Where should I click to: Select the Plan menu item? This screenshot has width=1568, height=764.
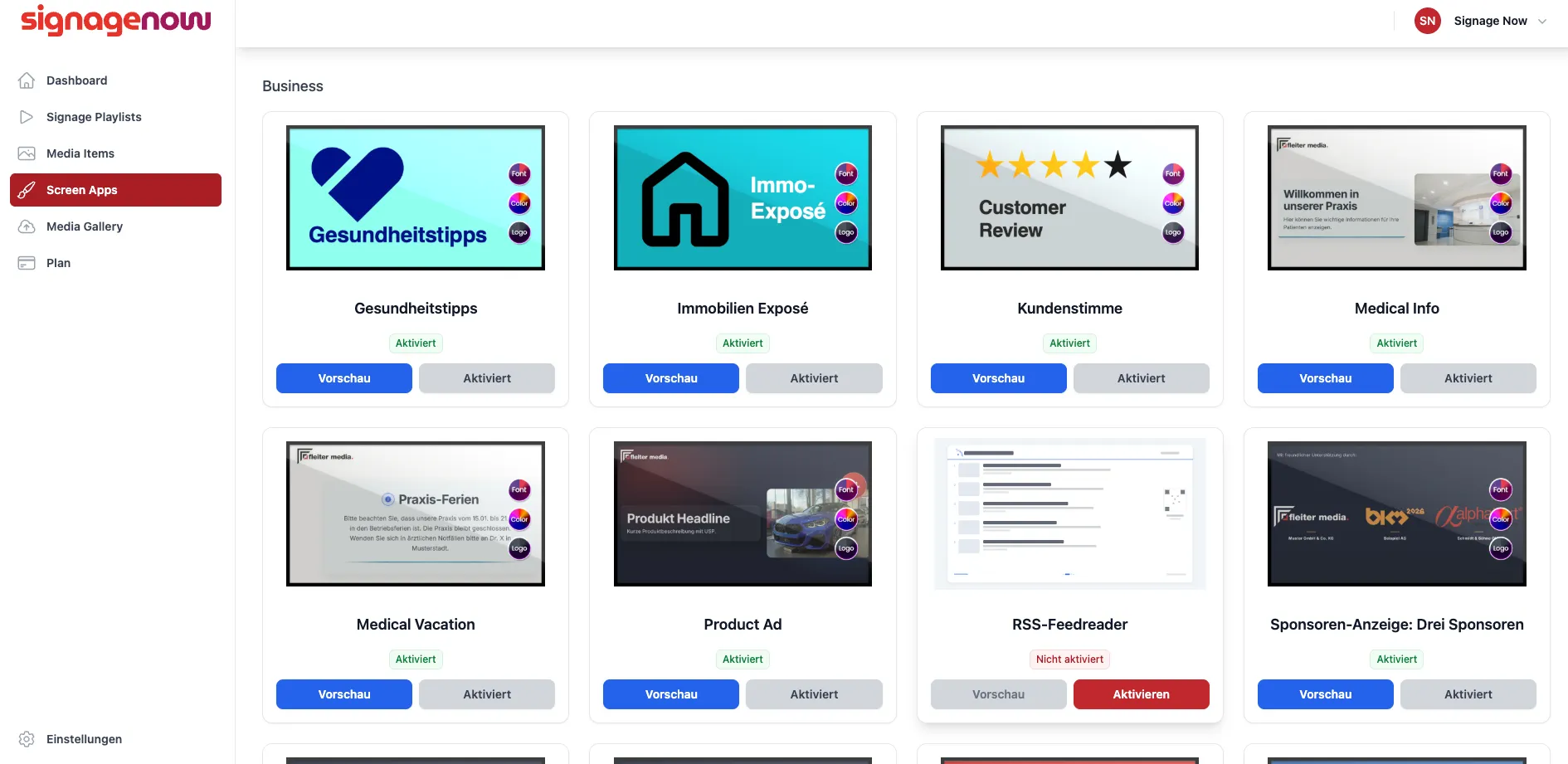[x=115, y=263]
